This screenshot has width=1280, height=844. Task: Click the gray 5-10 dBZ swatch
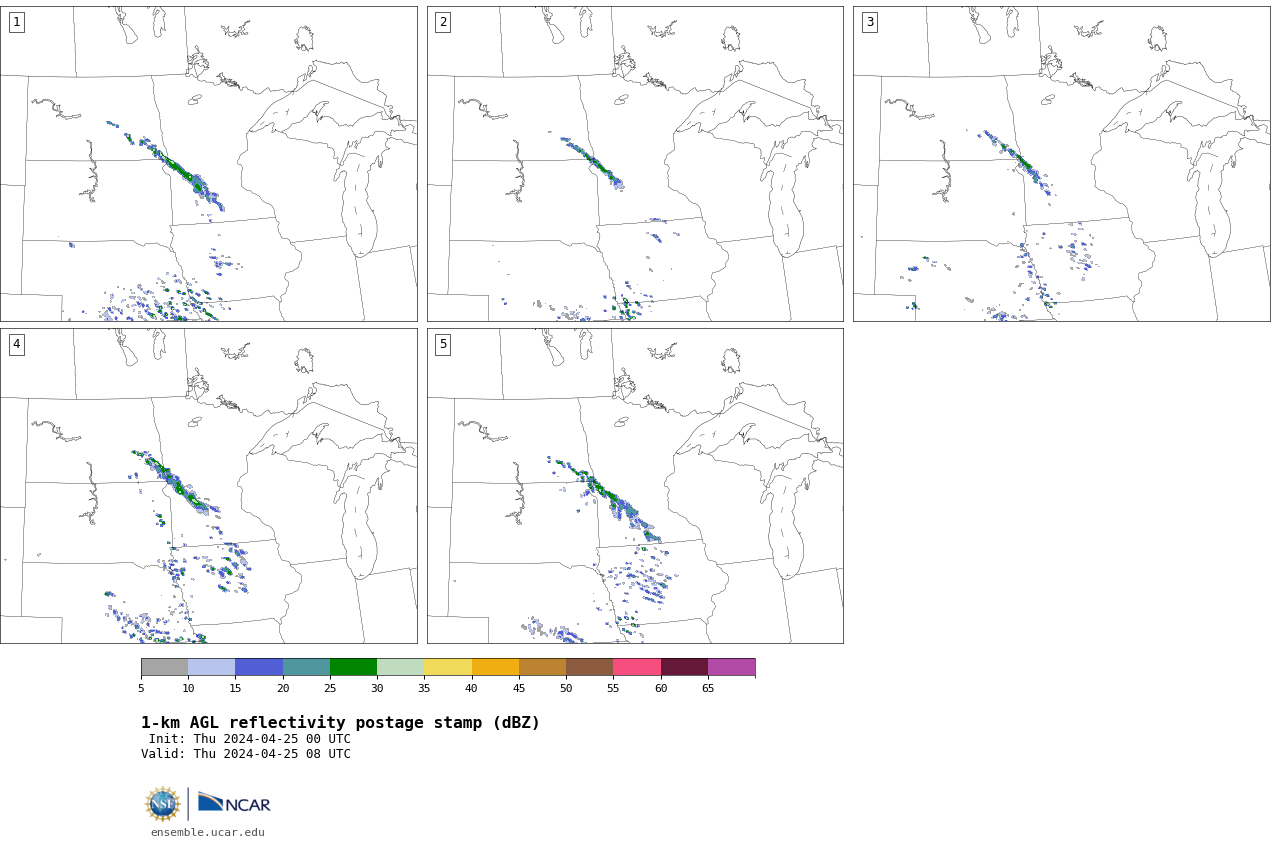click(164, 667)
